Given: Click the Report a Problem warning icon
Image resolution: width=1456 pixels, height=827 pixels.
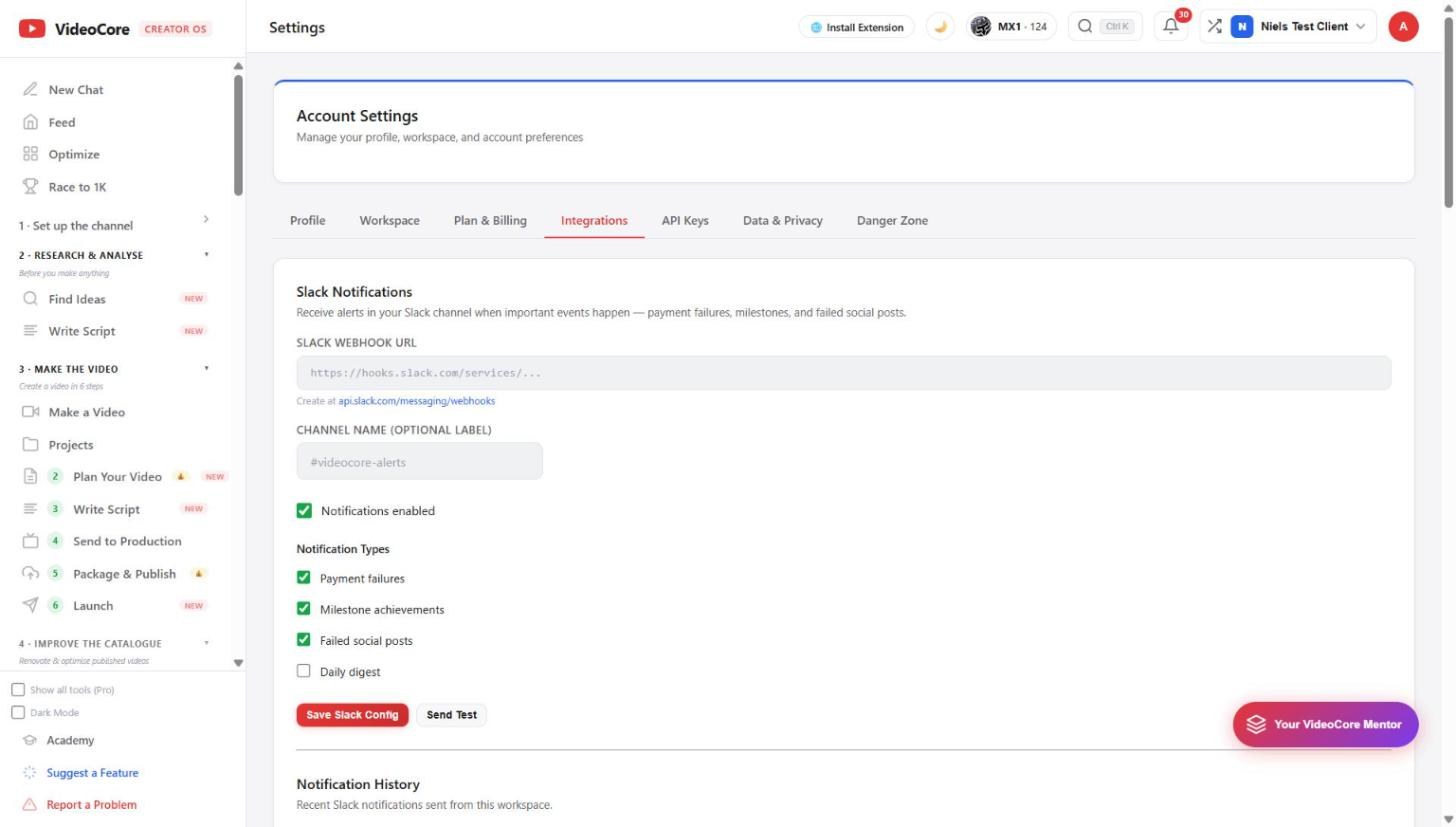Looking at the screenshot, I should point(30,805).
